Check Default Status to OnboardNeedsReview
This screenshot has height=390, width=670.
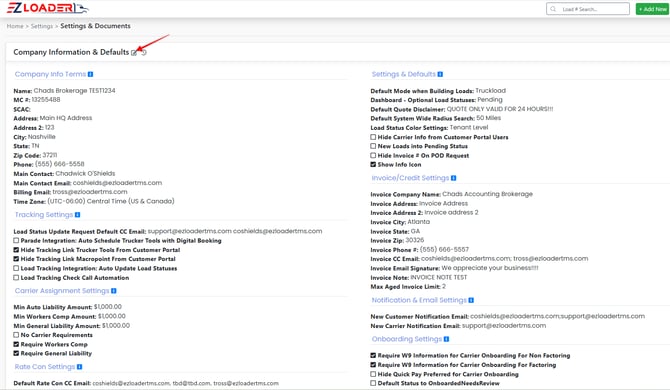tap(373, 383)
